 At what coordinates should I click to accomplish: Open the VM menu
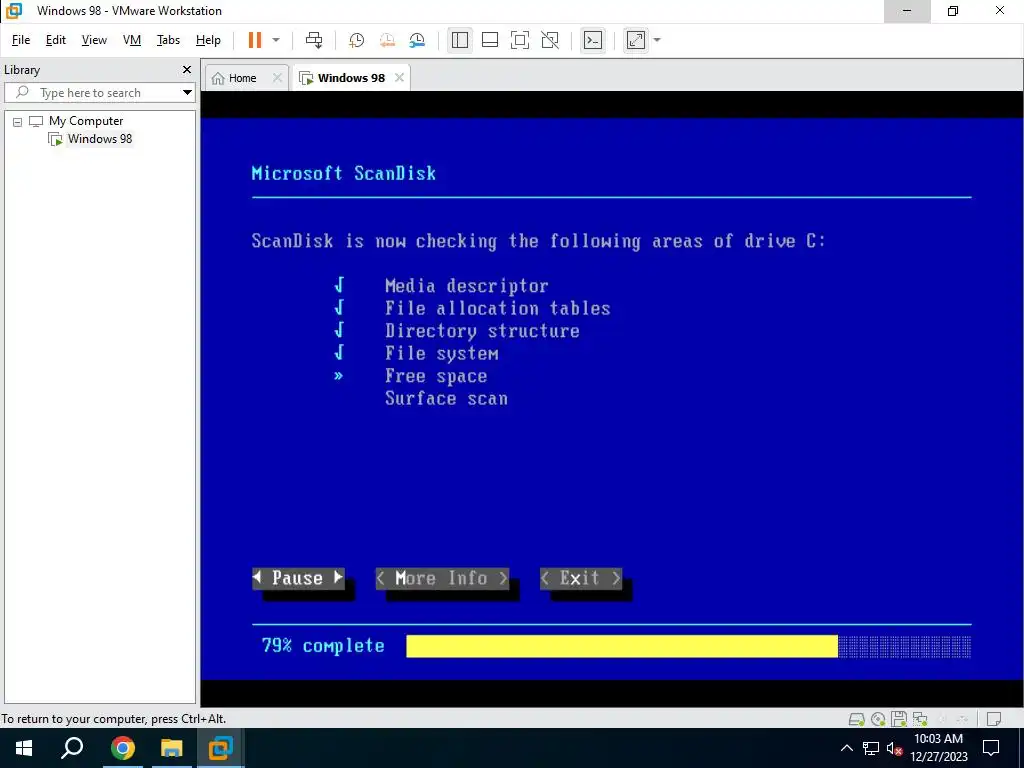point(132,40)
